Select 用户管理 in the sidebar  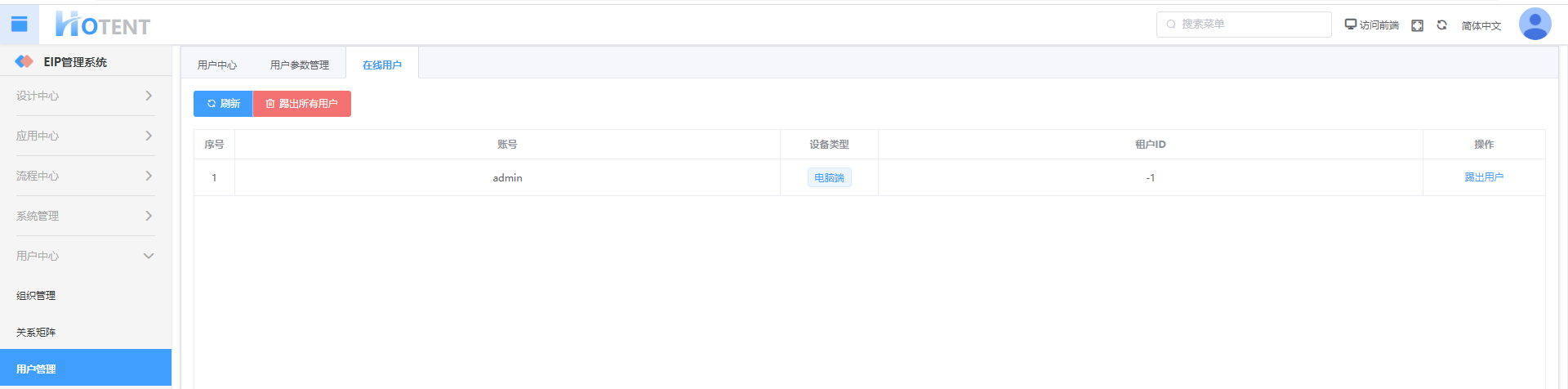pos(86,369)
